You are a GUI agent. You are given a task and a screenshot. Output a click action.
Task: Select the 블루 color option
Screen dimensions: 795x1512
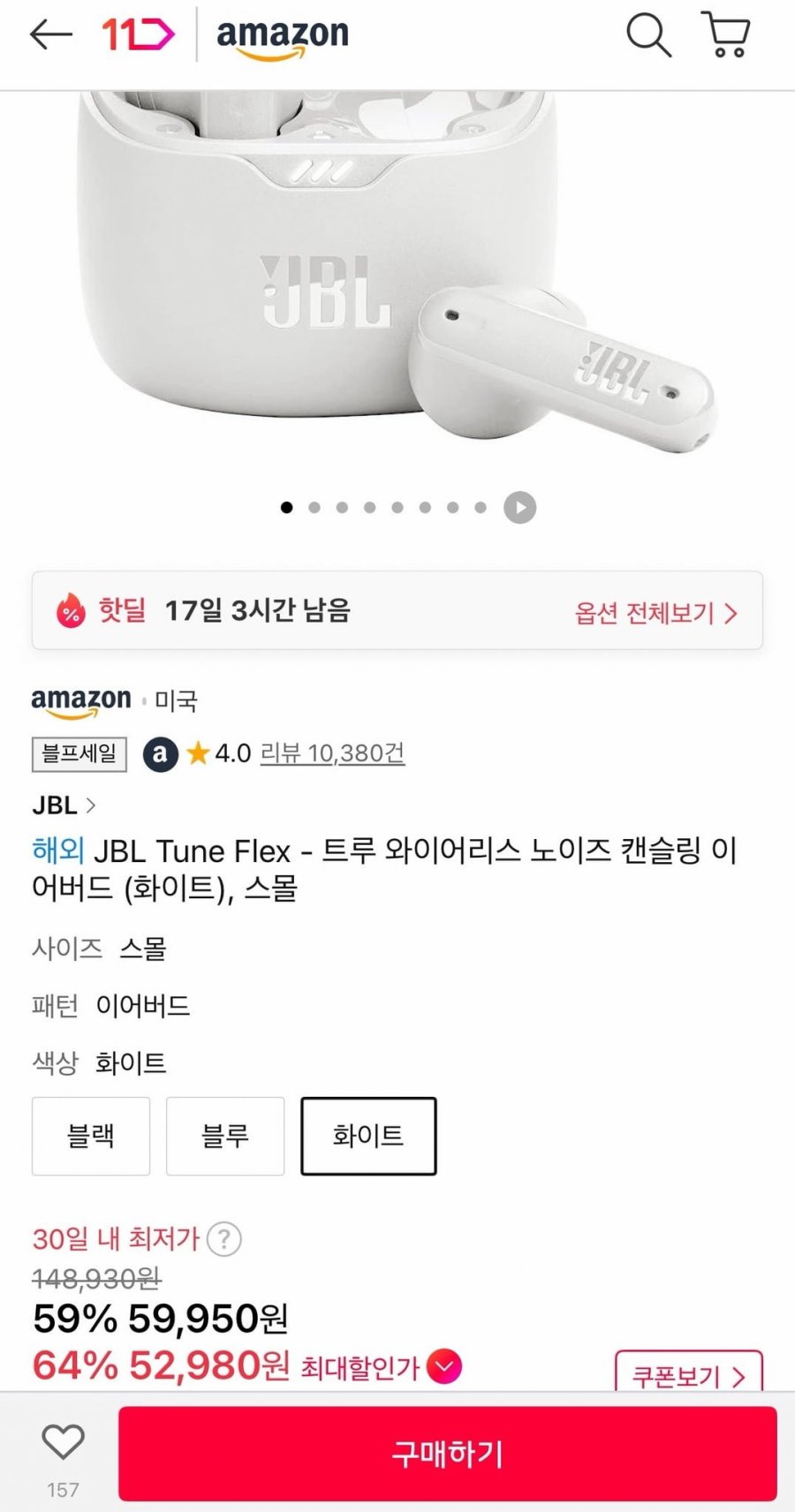[x=225, y=1136]
